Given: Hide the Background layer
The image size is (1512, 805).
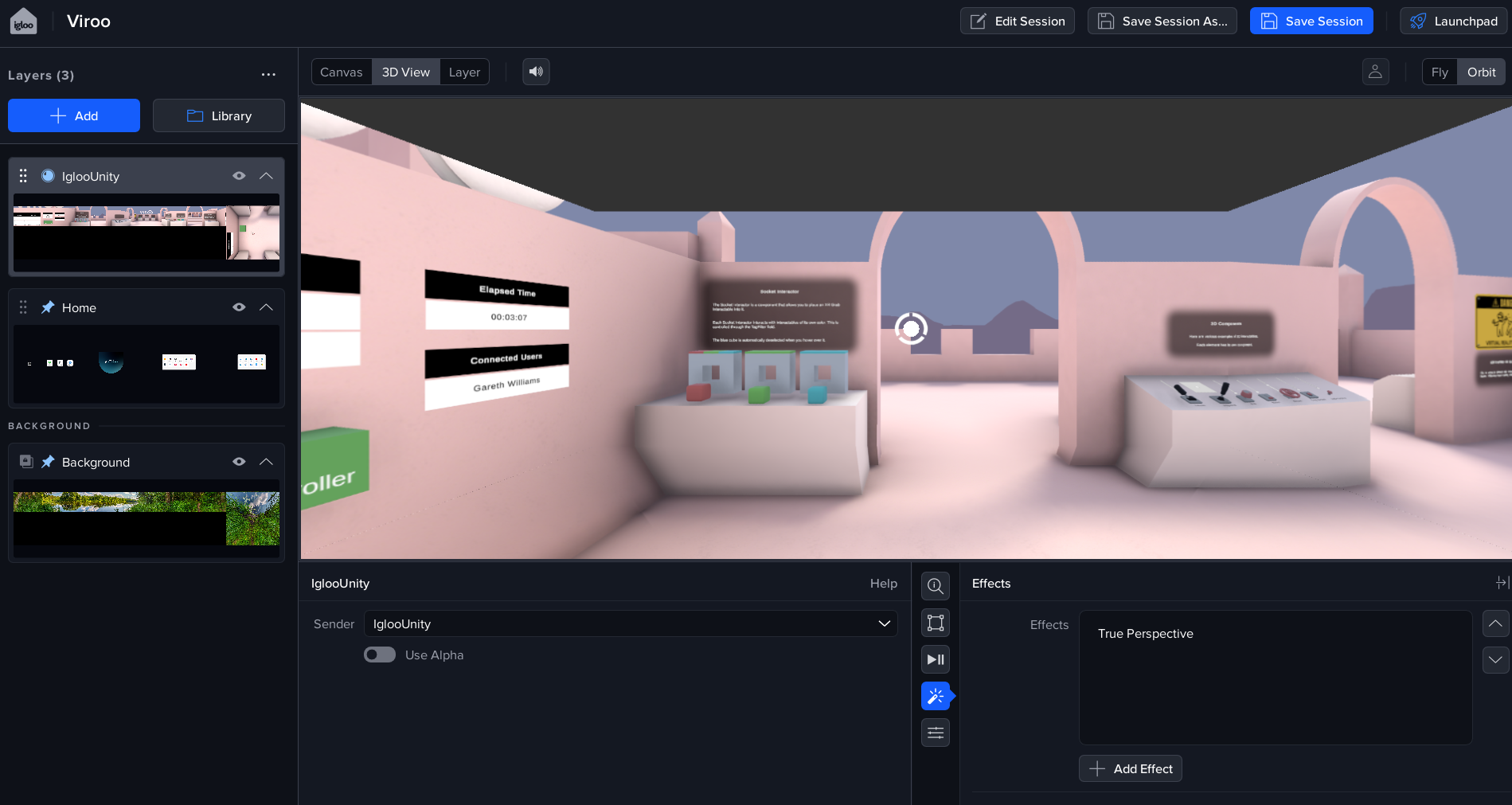Looking at the screenshot, I should pos(239,462).
